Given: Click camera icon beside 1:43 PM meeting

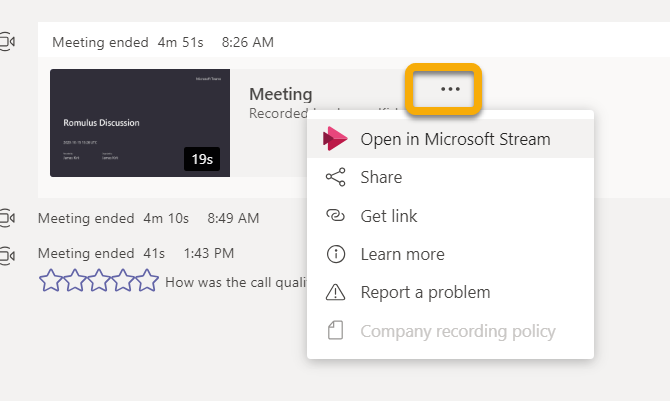Looking at the screenshot, I should pyautogui.click(x=7, y=255).
